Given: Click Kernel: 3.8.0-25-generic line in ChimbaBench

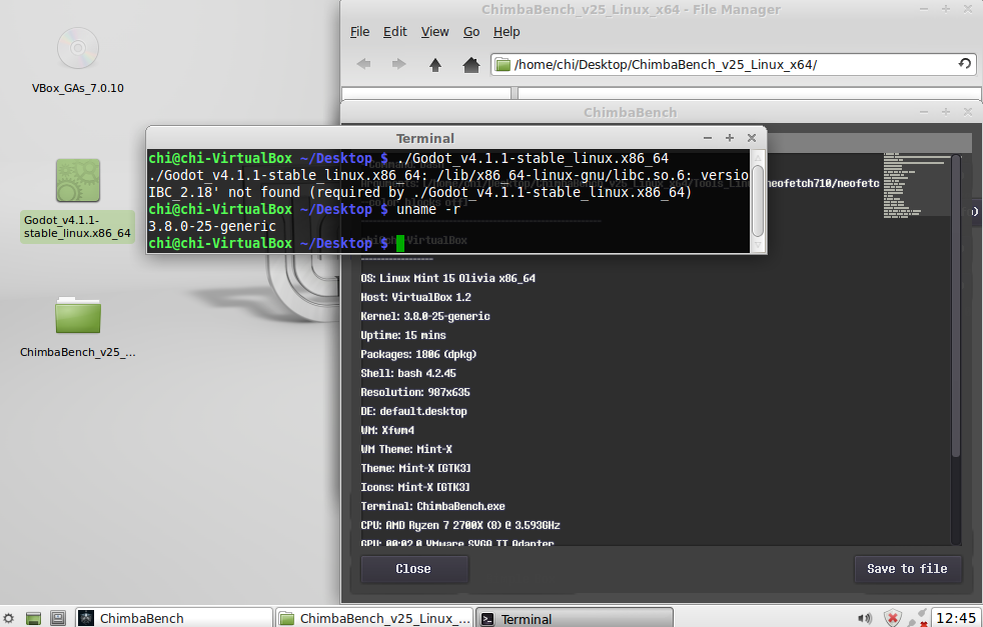Looking at the screenshot, I should (x=425, y=316).
